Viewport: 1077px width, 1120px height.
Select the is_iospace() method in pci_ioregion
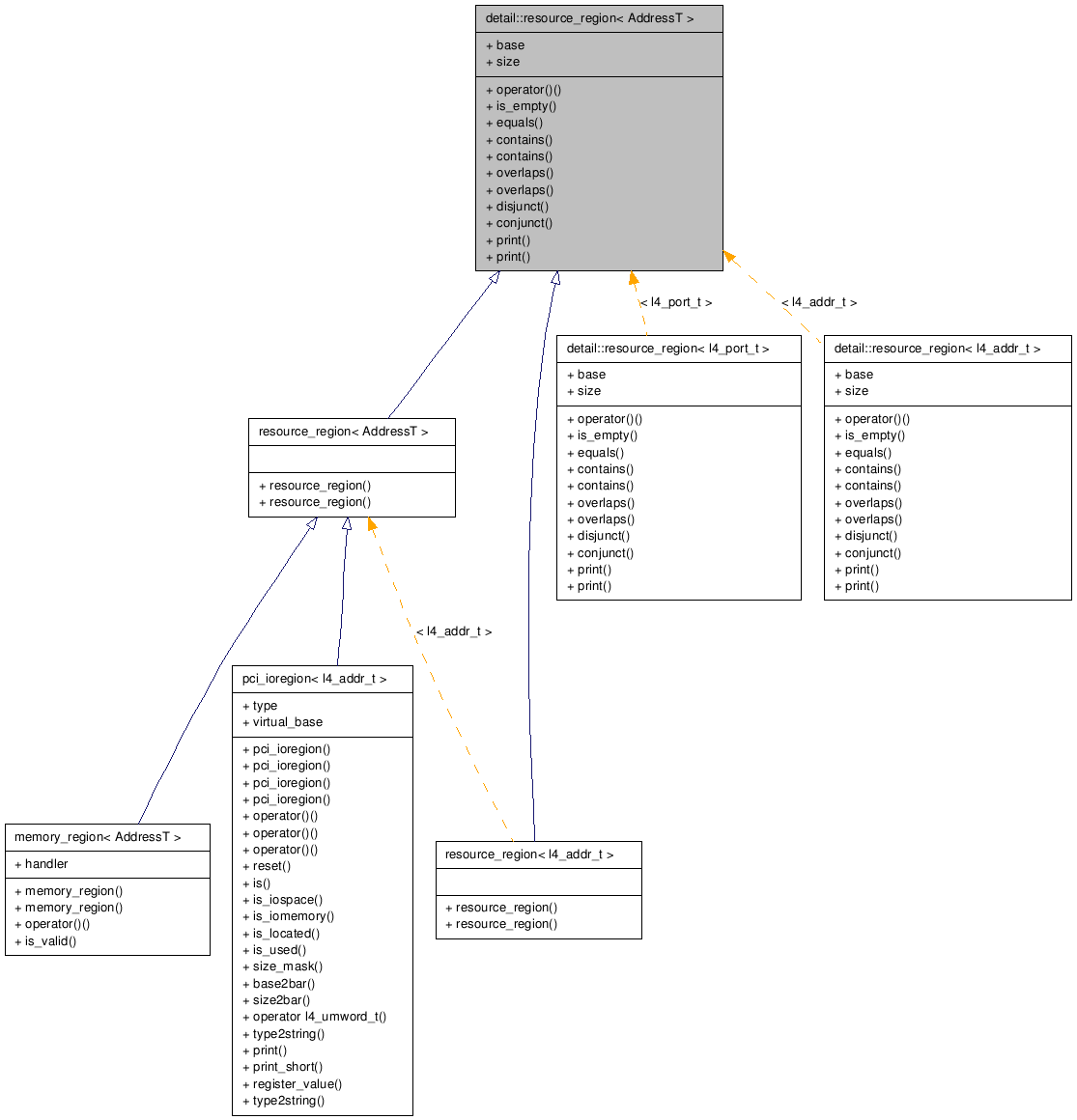point(282,899)
